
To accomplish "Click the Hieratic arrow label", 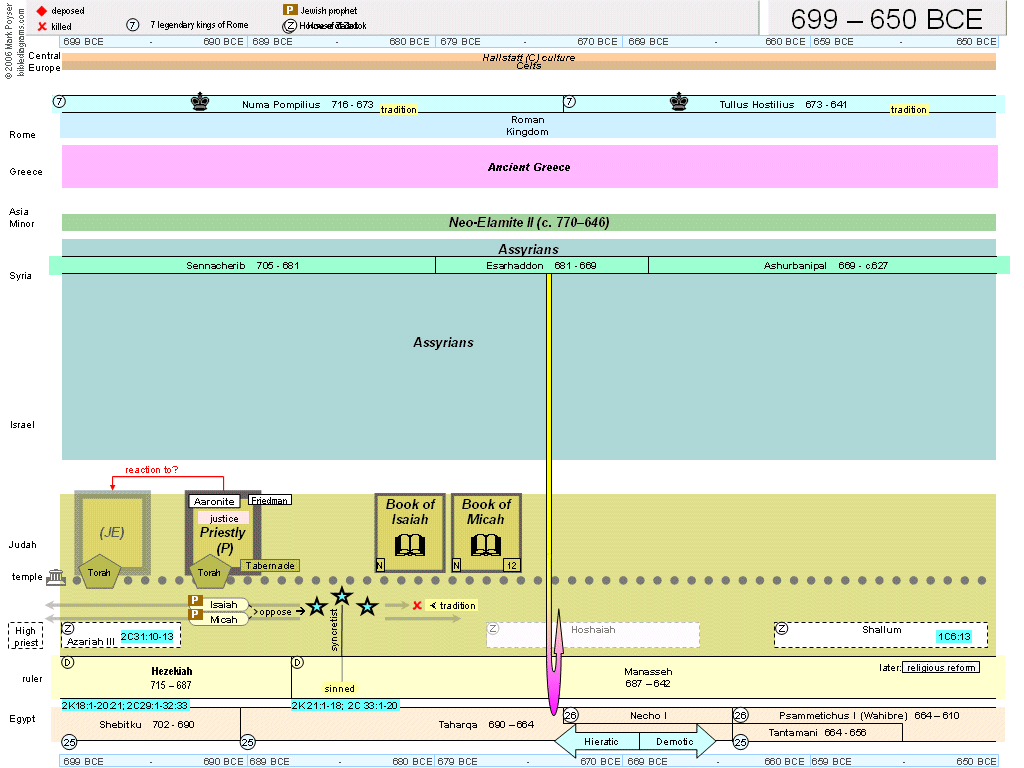I will click(x=600, y=741).
